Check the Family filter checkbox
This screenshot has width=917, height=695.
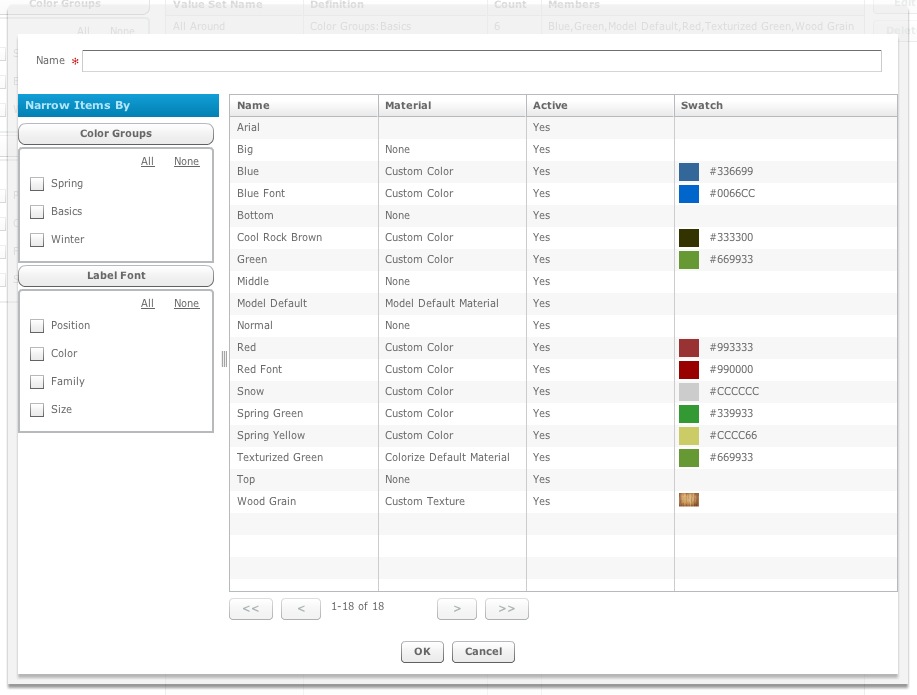pos(36,381)
